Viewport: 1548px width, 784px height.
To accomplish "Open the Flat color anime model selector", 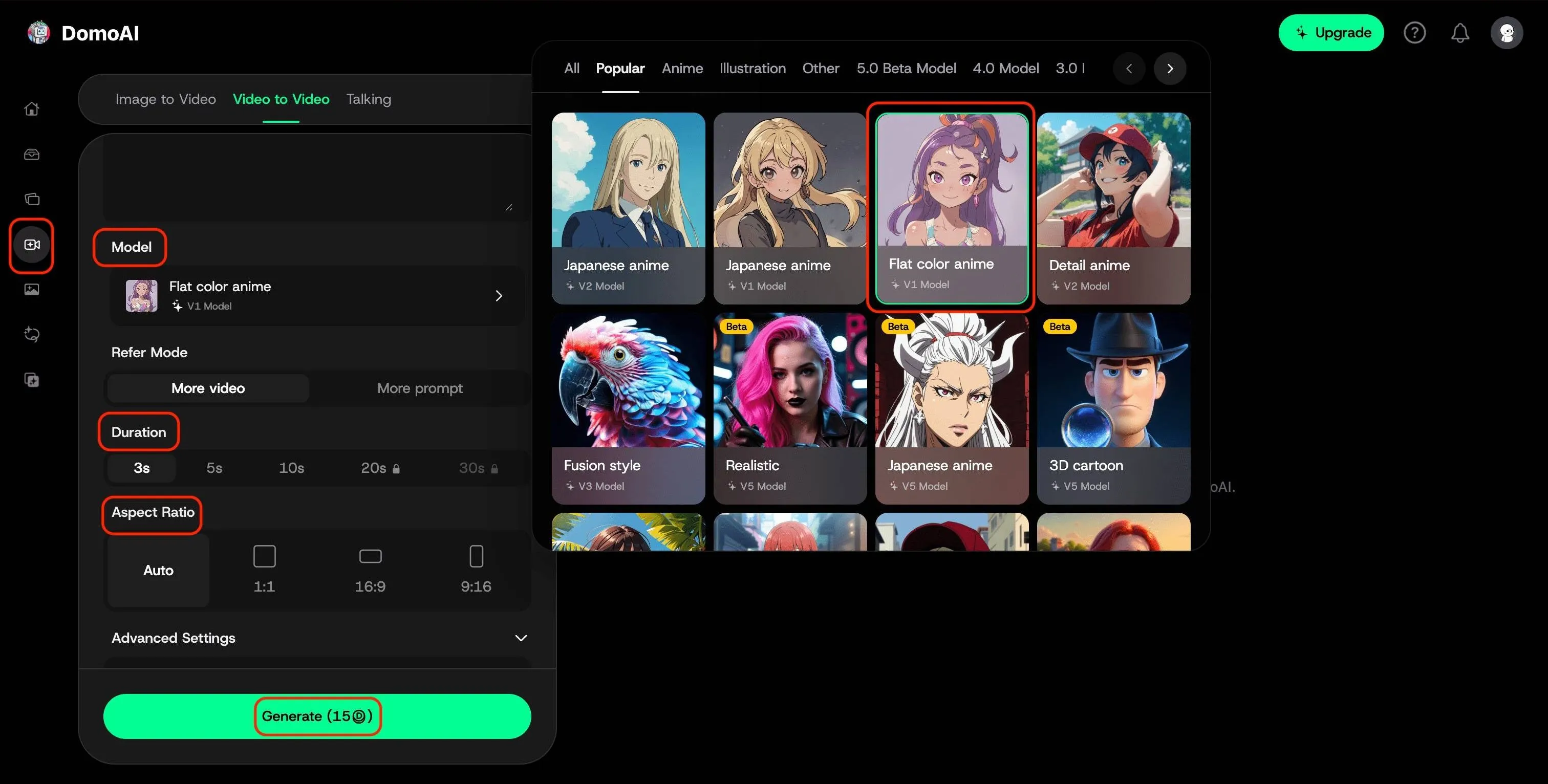I will click(317, 296).
